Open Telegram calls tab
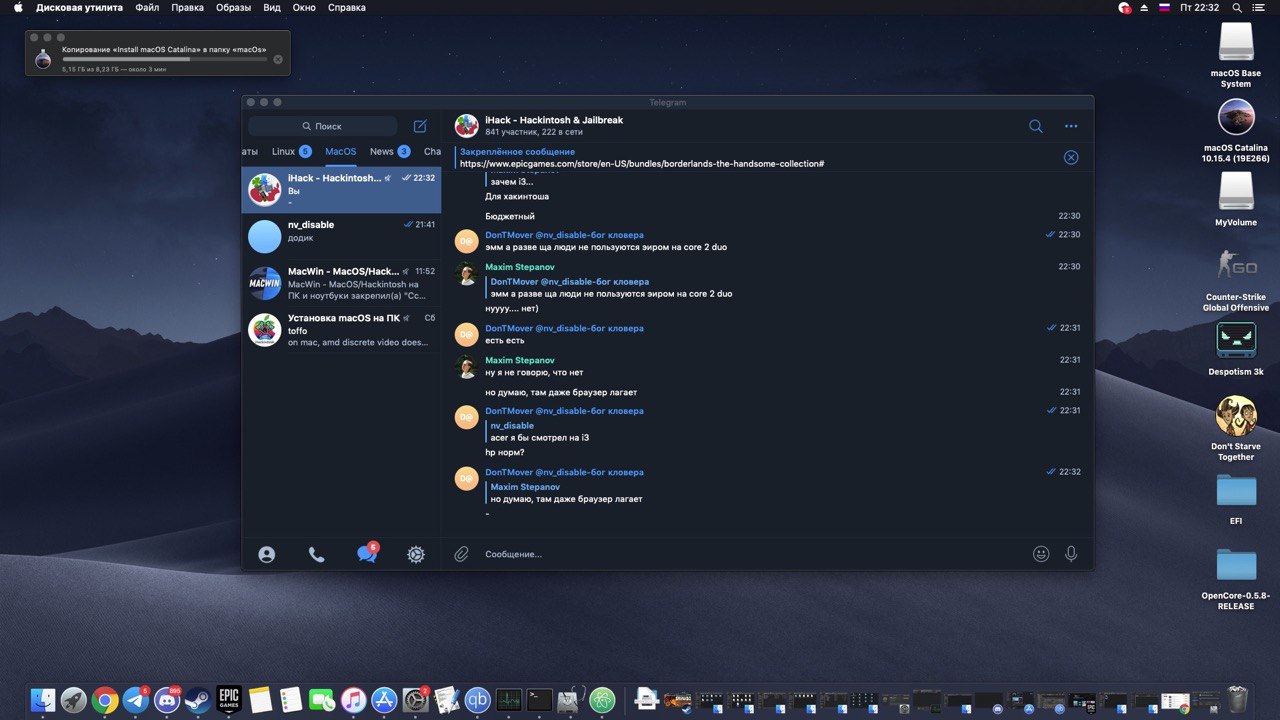Image resolution: width=1280 pixels, height=720 pixels. (x=316, y=554)
